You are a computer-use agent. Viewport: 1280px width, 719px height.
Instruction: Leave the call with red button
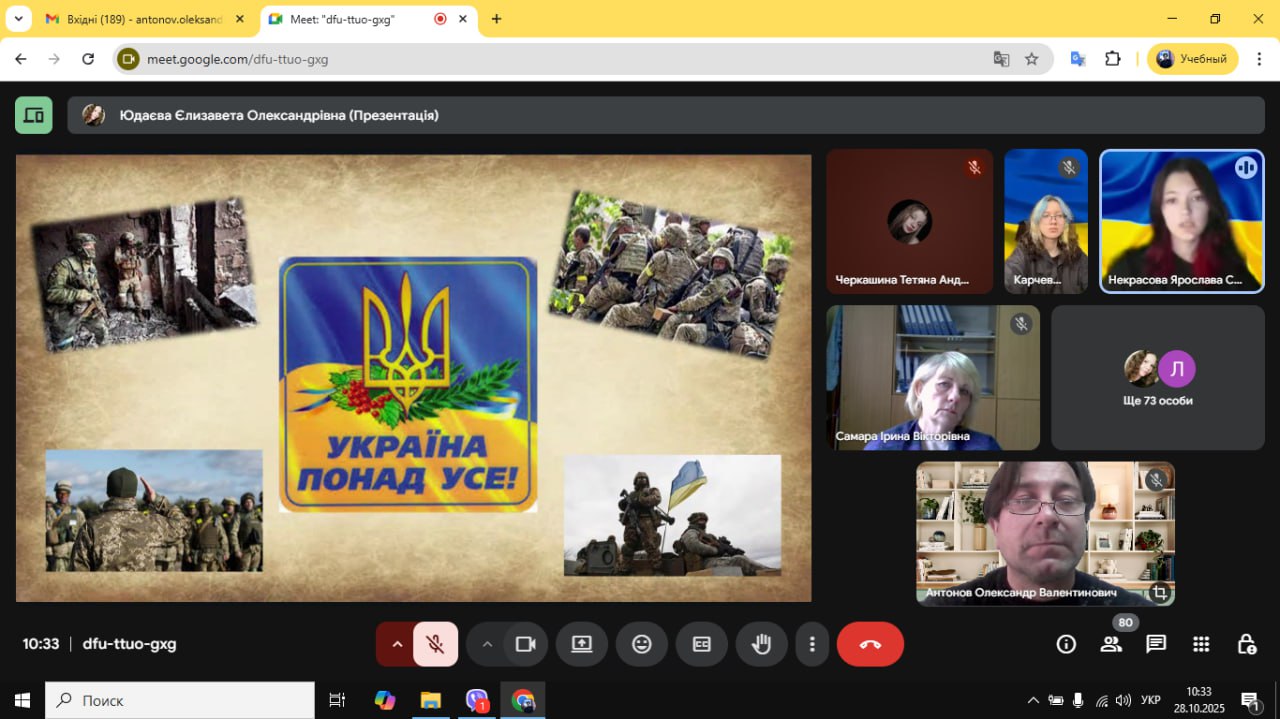pyautogui.click(x=870, y=644)
